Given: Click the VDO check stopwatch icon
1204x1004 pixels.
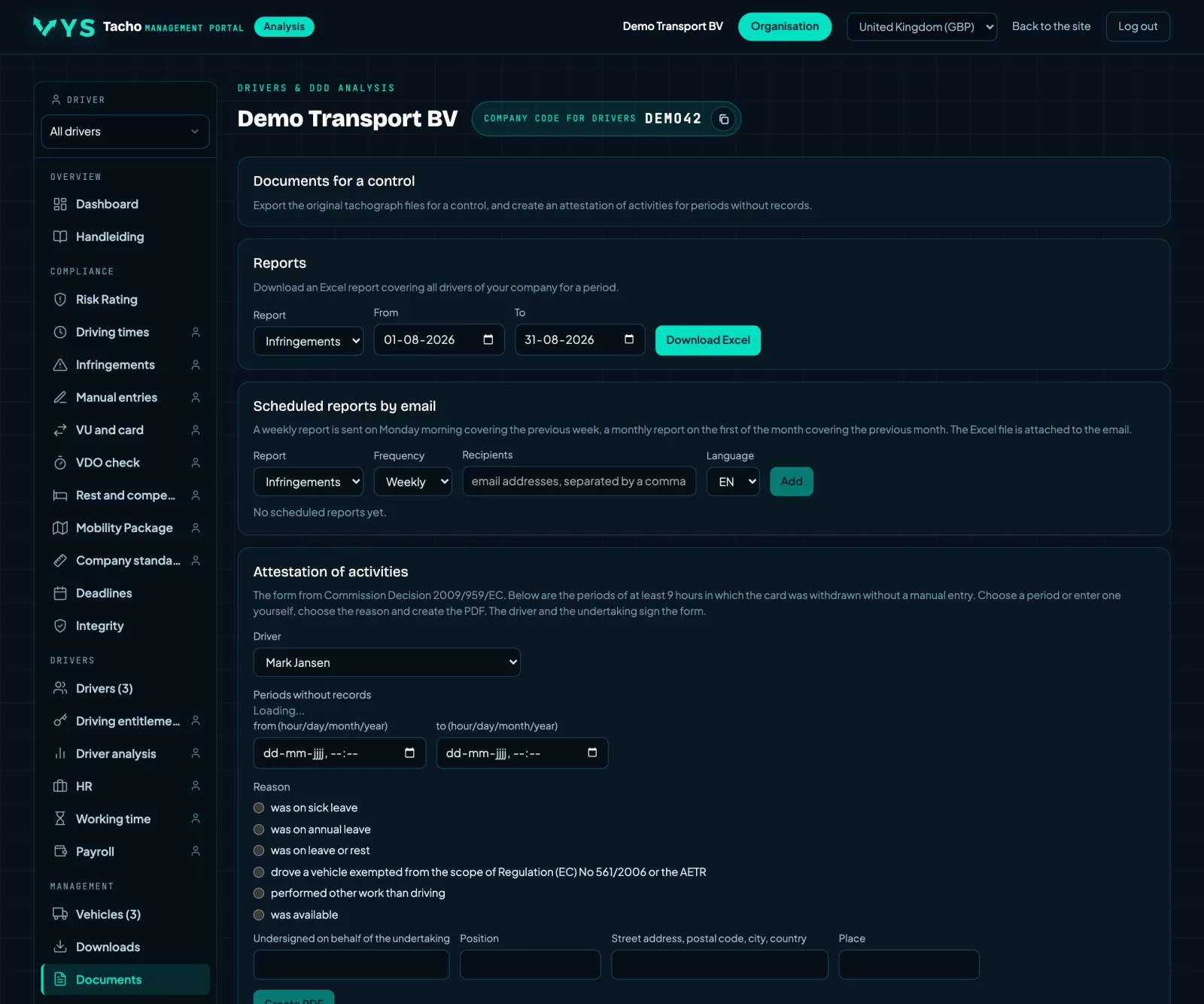Looking at the screenshot, I should pos(60,462).
